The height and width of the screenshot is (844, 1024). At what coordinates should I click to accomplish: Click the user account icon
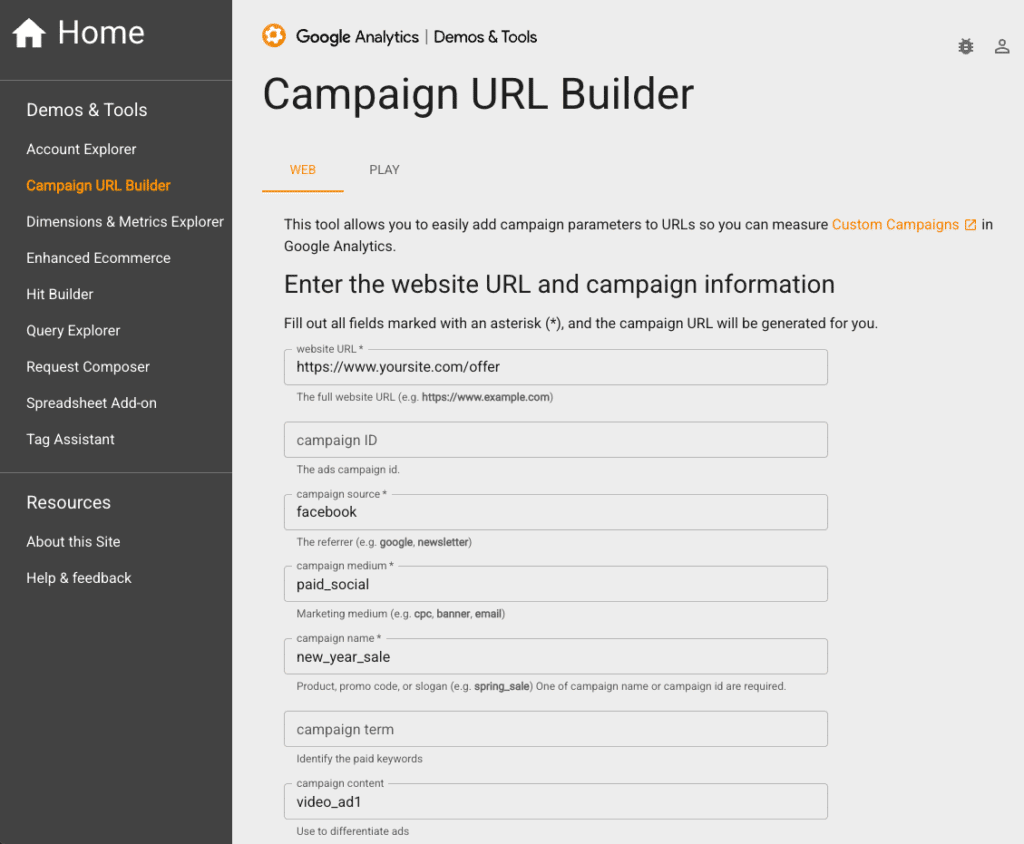[1002, 46]
